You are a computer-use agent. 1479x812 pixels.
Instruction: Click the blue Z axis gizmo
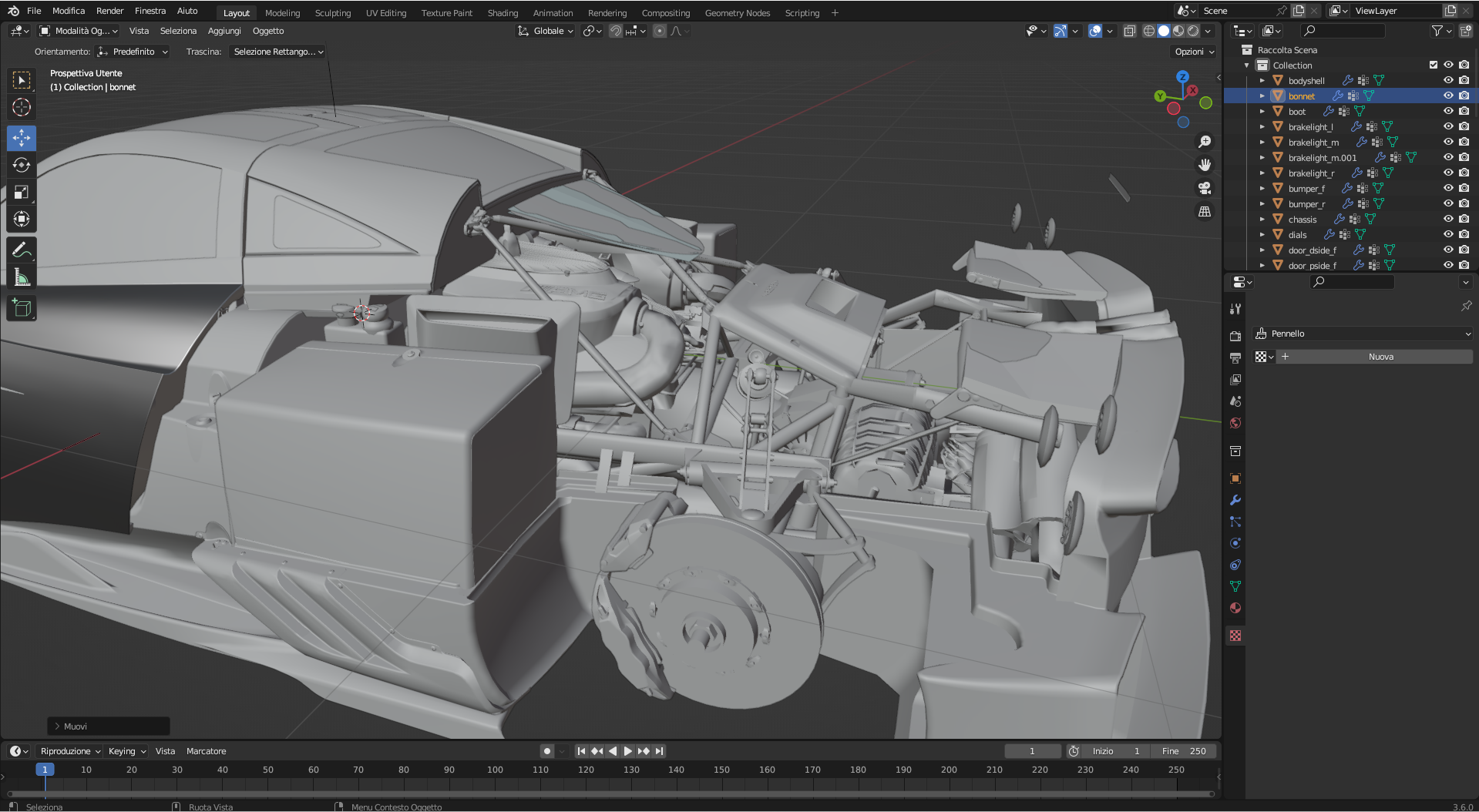[x=1182, y=77]
